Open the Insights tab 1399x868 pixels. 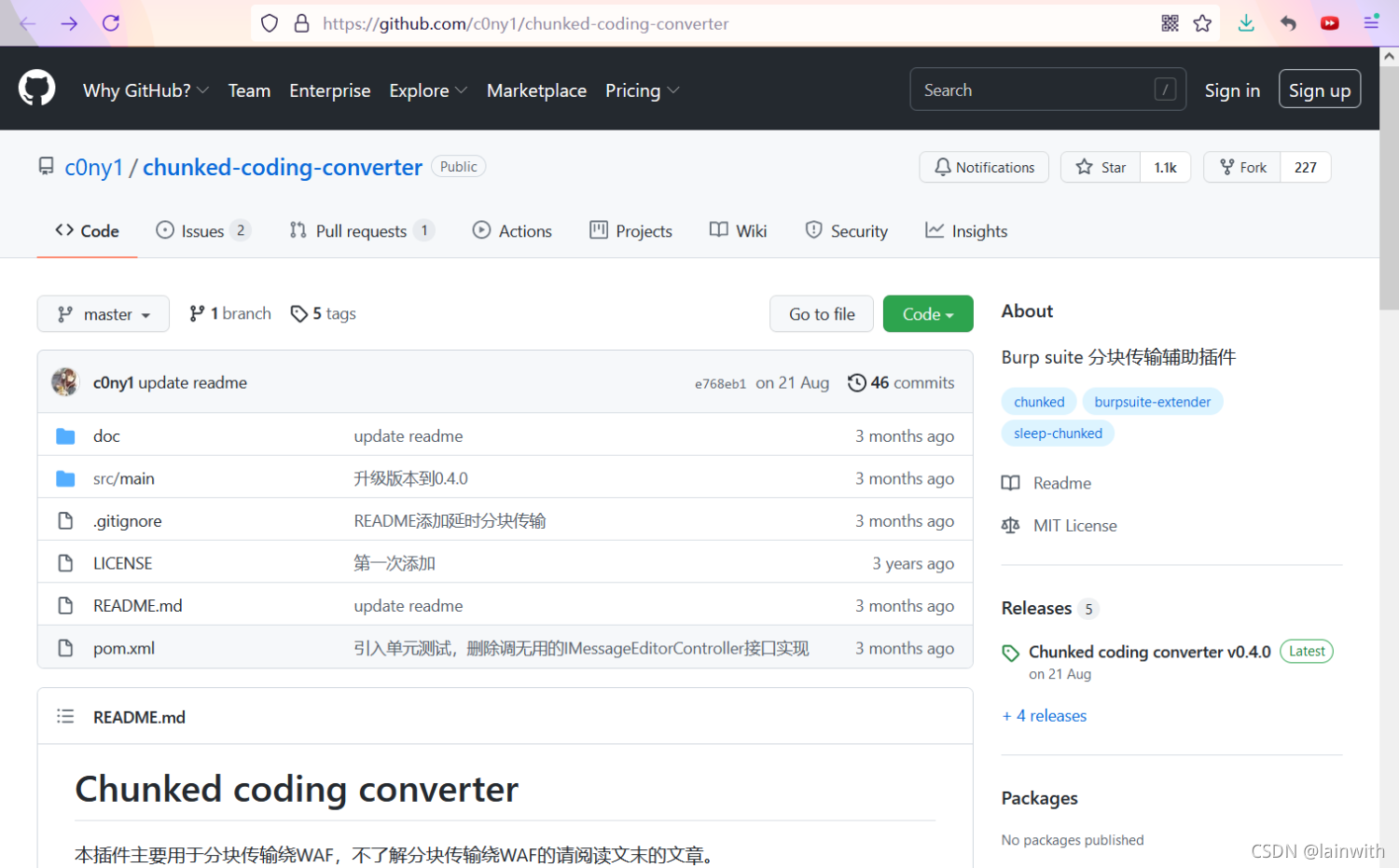[x=966, y=231]
